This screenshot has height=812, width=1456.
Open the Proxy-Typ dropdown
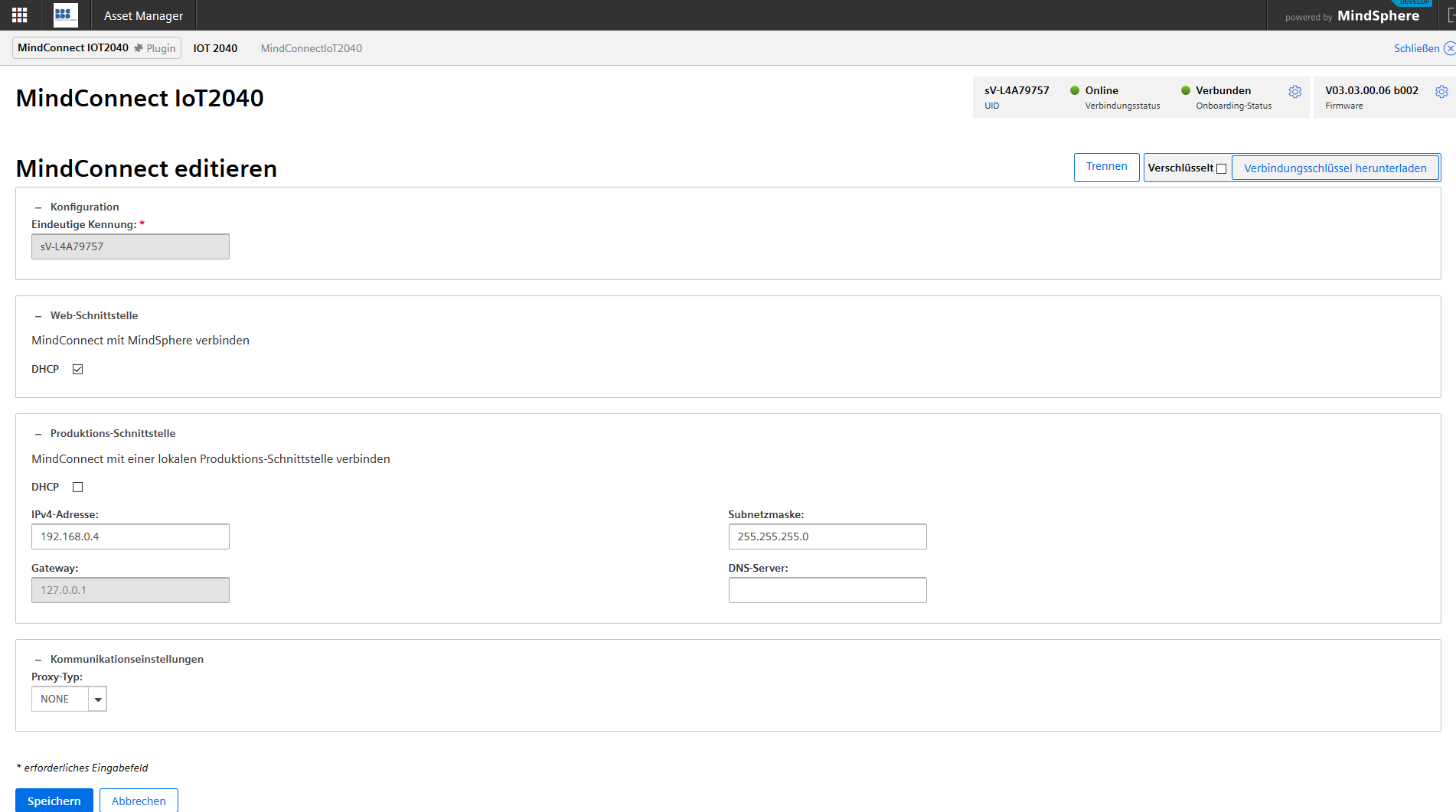pos(97,699)
